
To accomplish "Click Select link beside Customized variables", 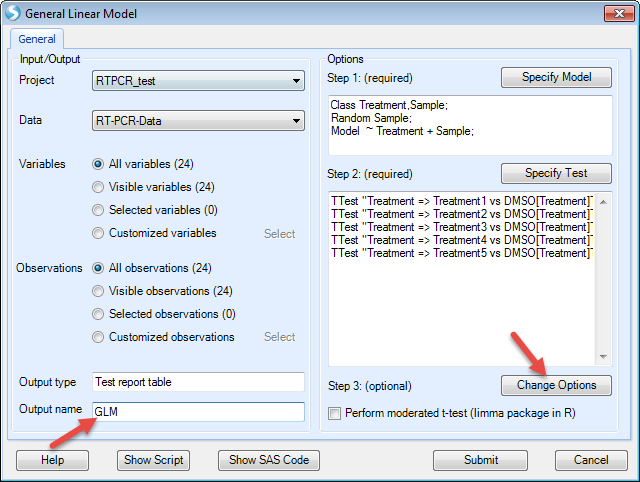I will pyautogui.click(x=280, y=234).
